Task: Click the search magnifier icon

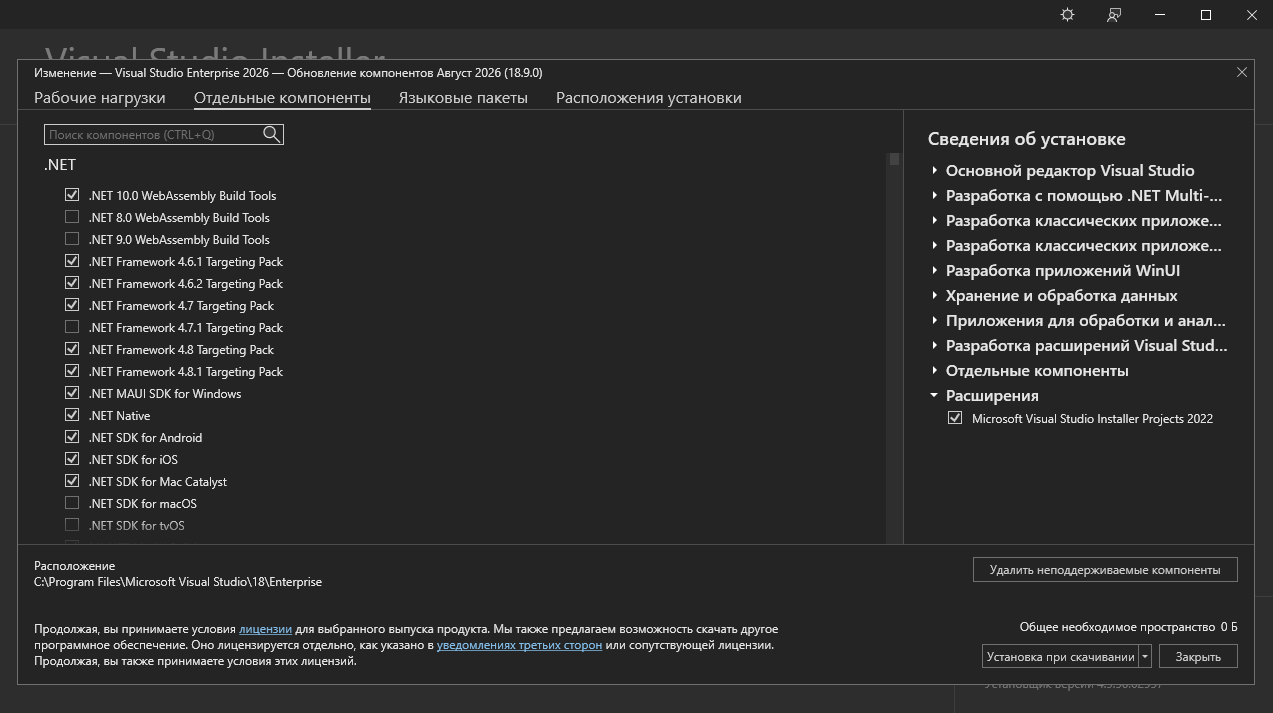Action: click(x=271, y=134)
